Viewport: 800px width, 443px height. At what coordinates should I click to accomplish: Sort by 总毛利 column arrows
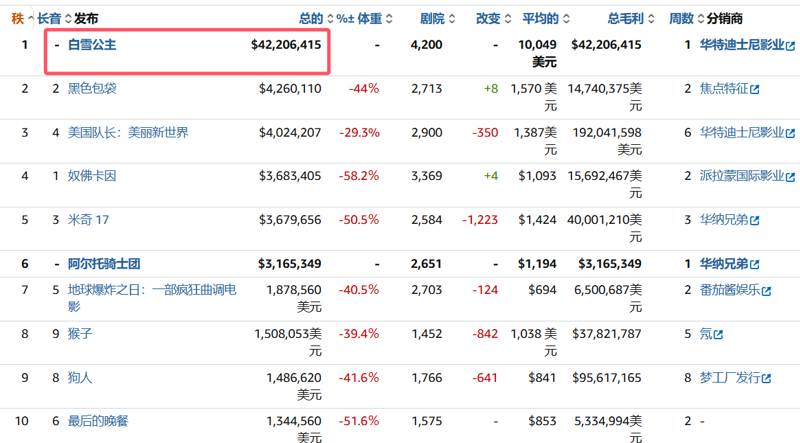651,19
